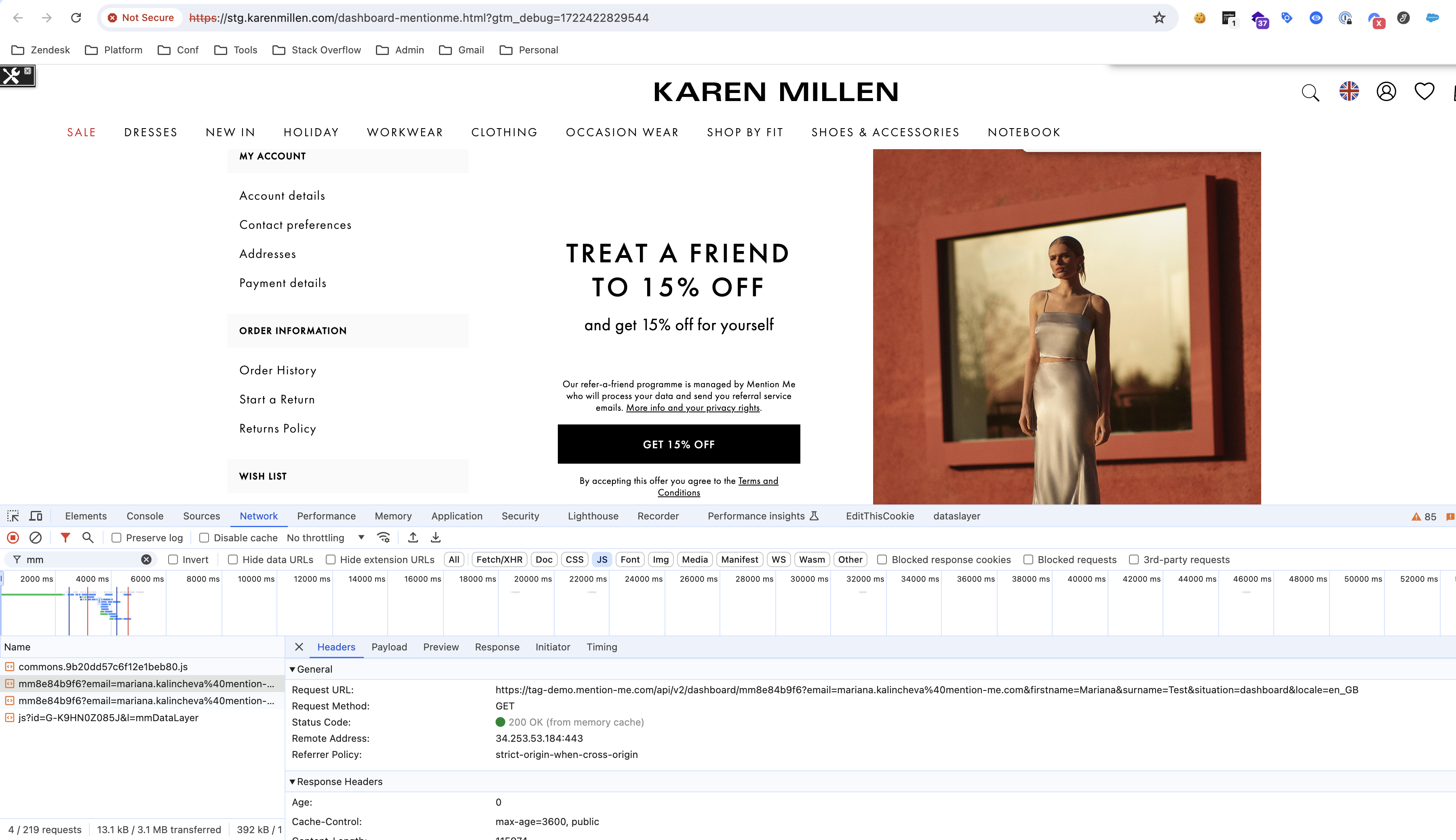Enable the Disable cache checkbox
This screenshot has height=840, width=1456.
(204, 538)
